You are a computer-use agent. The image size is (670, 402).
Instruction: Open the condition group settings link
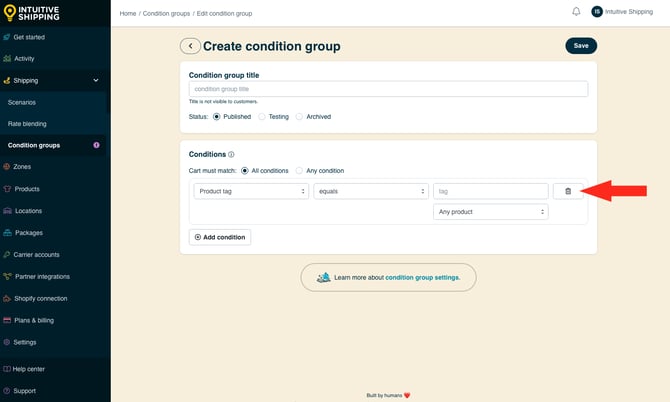[423, 278]
